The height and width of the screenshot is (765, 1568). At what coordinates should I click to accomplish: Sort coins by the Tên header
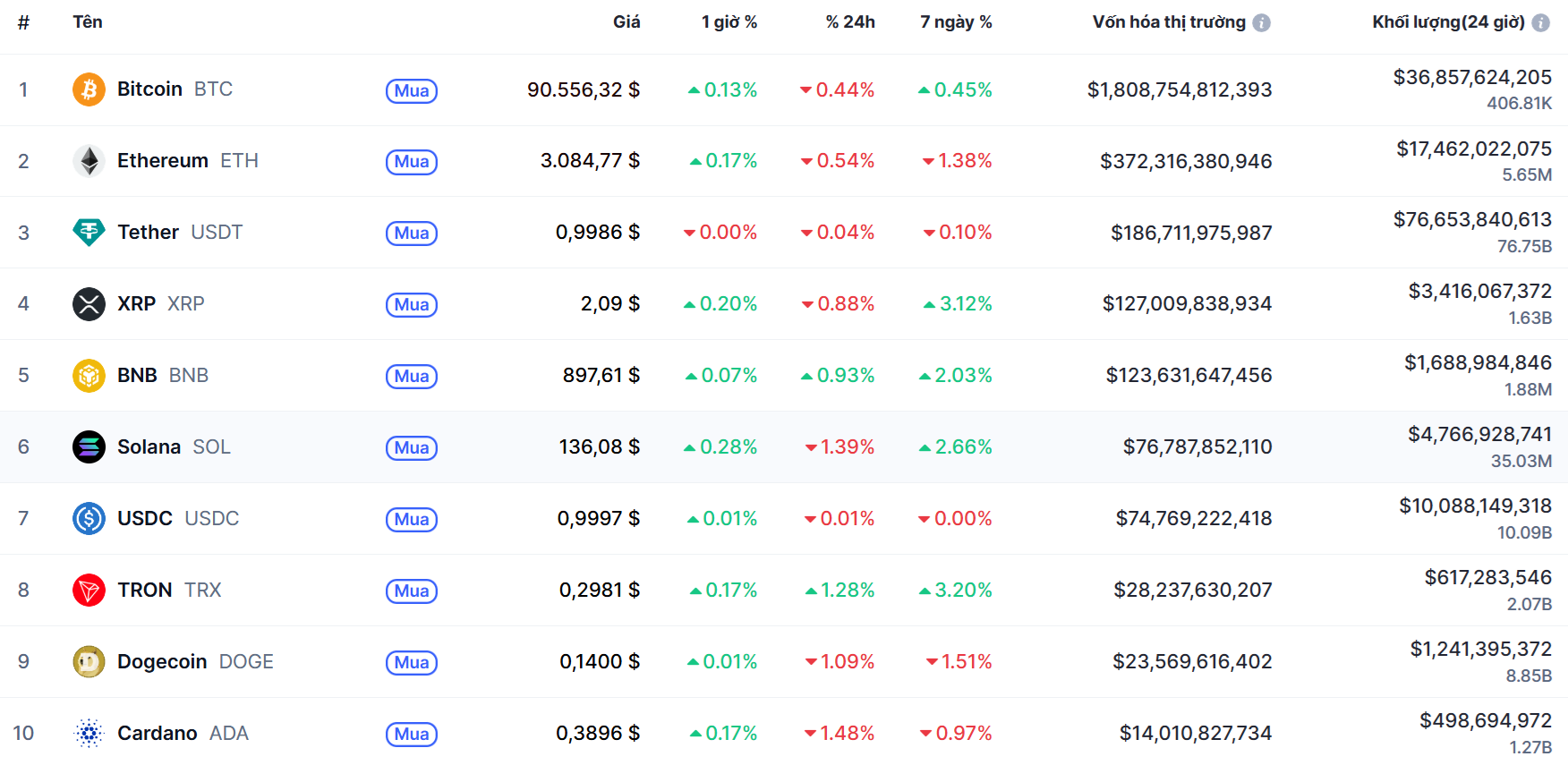(88, 22)
